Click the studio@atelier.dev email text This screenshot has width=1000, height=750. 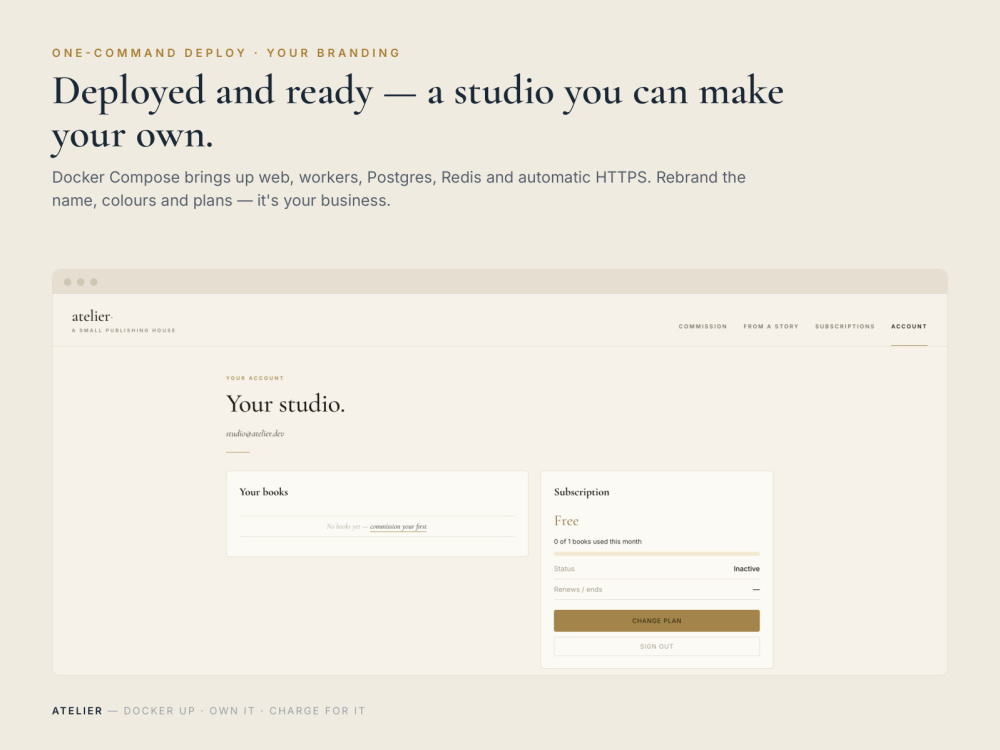tap(254, 434)
